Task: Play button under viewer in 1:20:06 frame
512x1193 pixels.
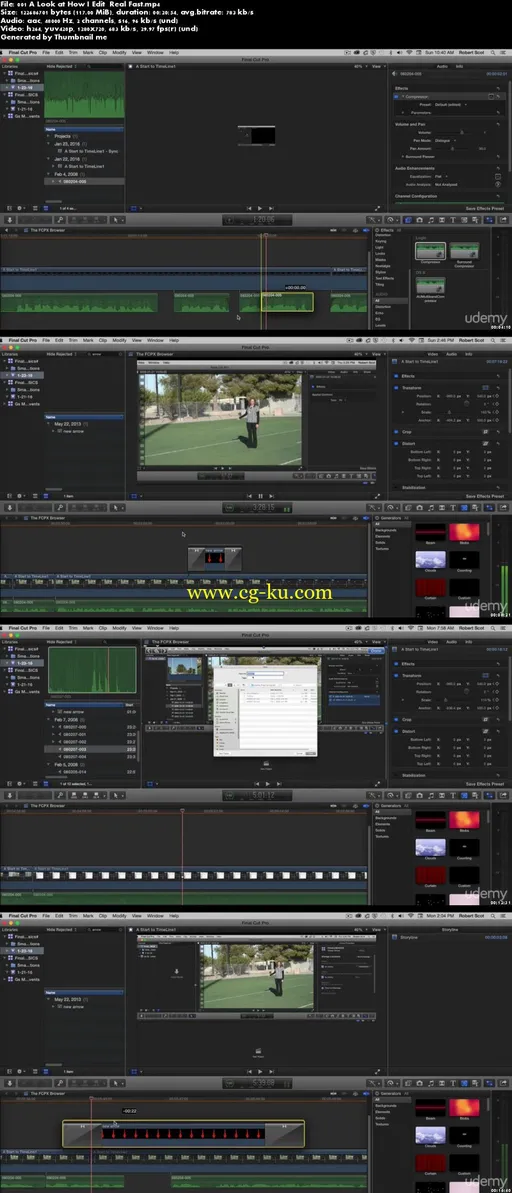Action: click(x=260, y=208)
